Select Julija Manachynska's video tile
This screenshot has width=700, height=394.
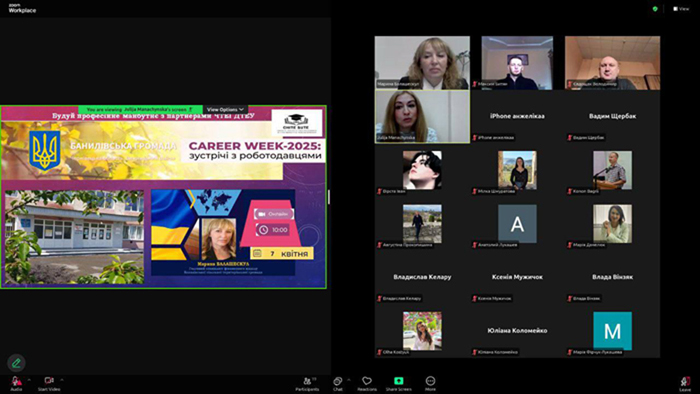422,116
